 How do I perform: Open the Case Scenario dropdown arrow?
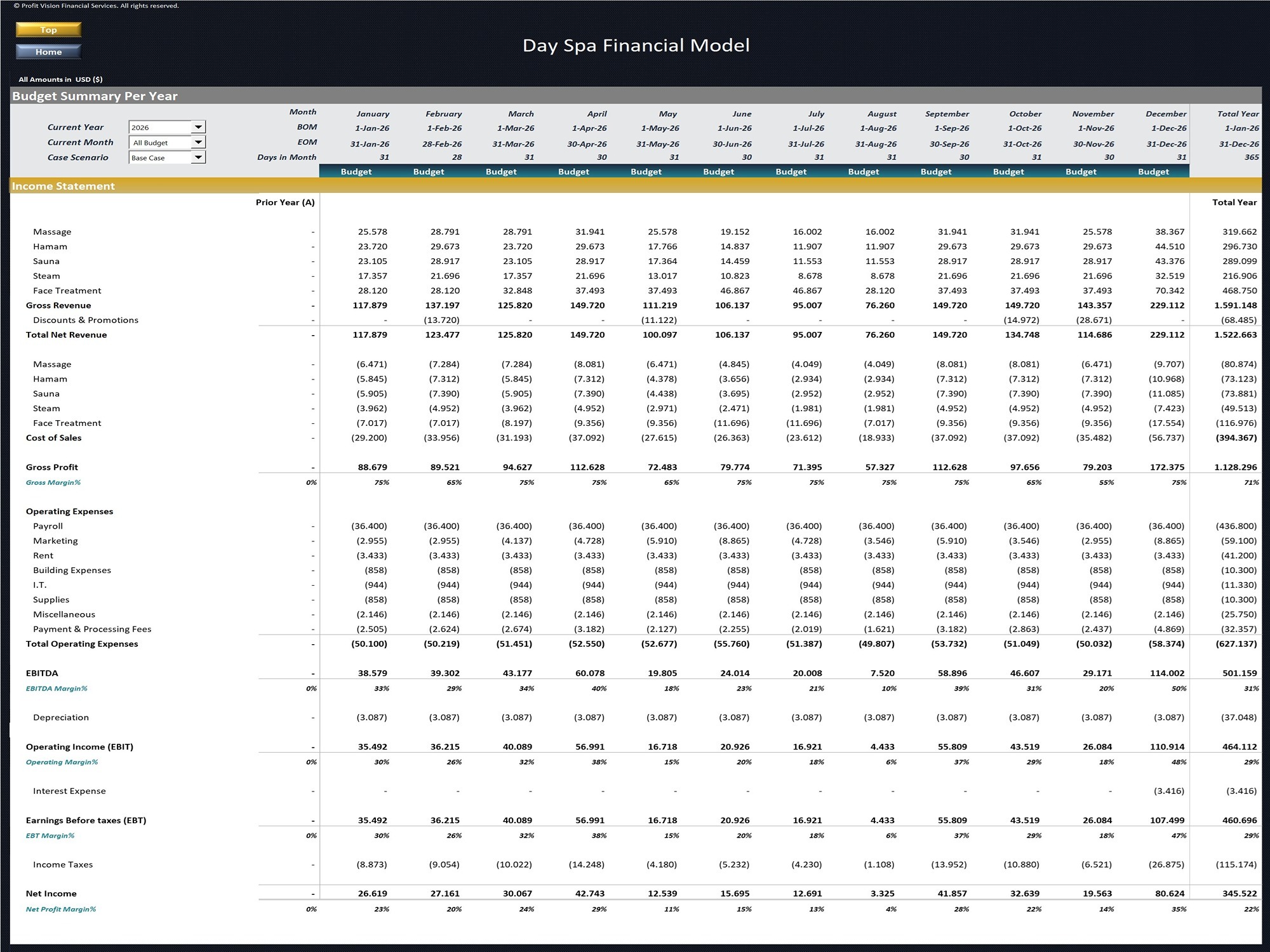(x=198, y=157)
